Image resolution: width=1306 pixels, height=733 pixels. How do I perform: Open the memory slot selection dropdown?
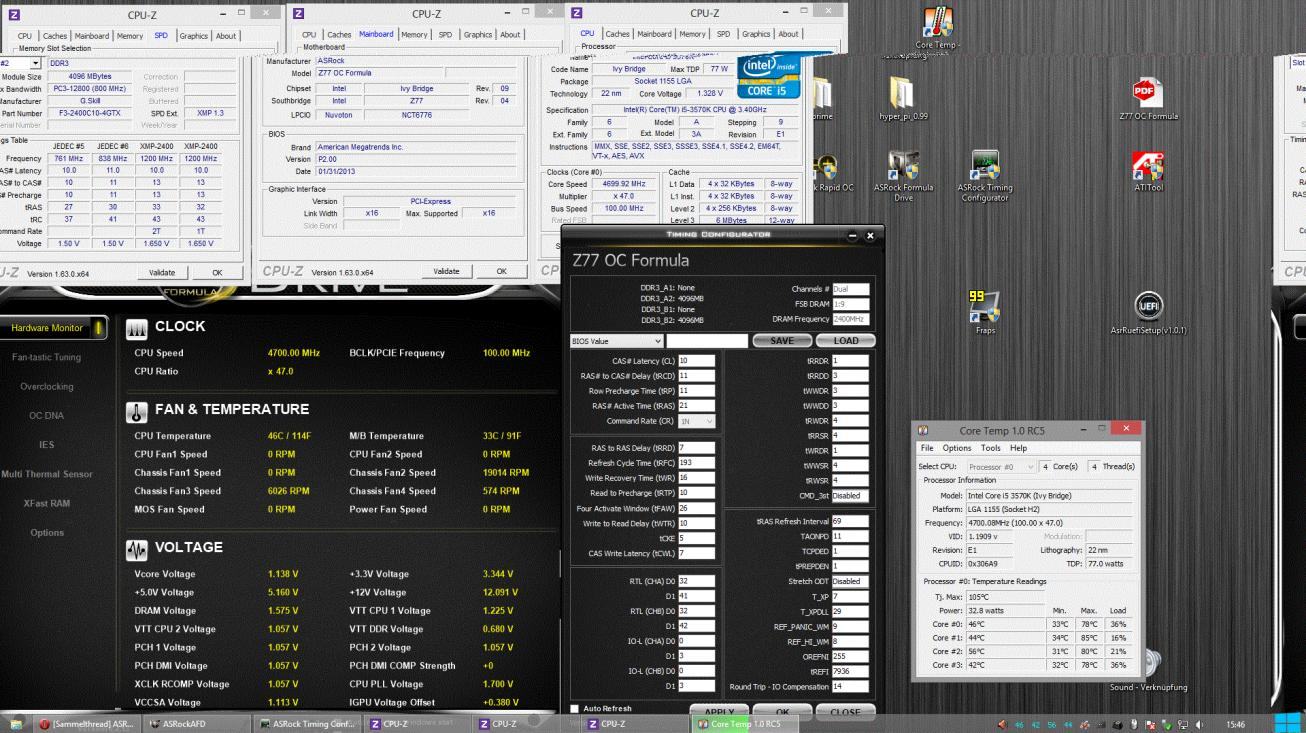[20, 62]
